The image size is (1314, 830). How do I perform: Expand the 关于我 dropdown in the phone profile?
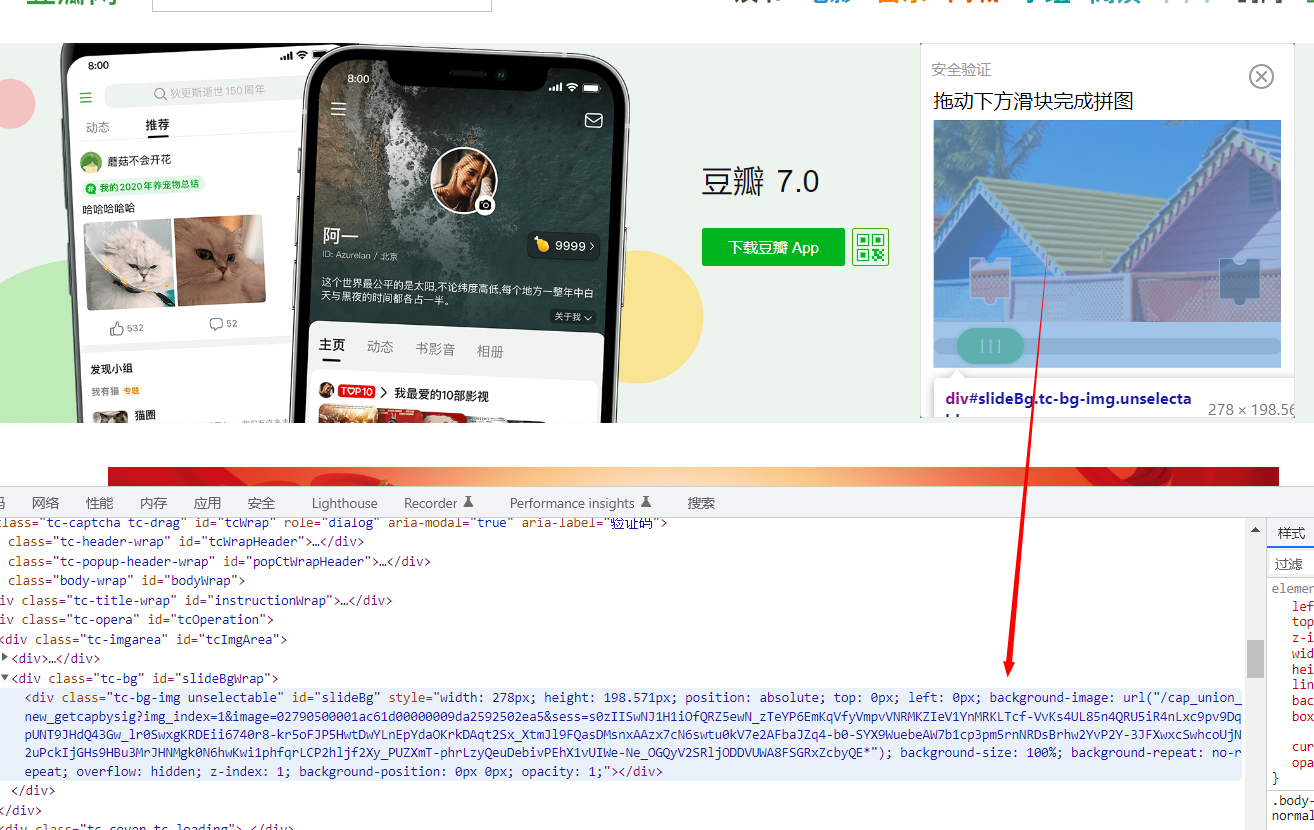(573, 317)
